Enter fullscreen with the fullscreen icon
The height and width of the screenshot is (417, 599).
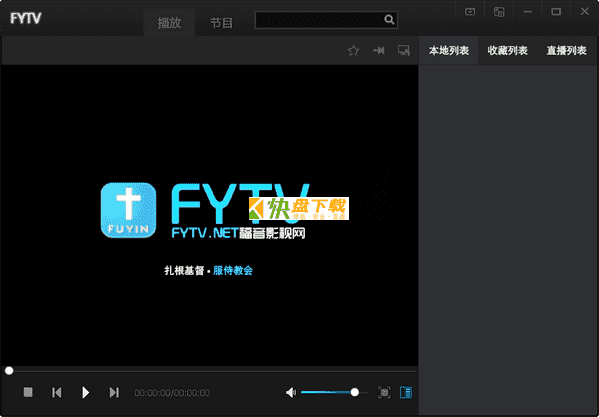coord(384,392)
